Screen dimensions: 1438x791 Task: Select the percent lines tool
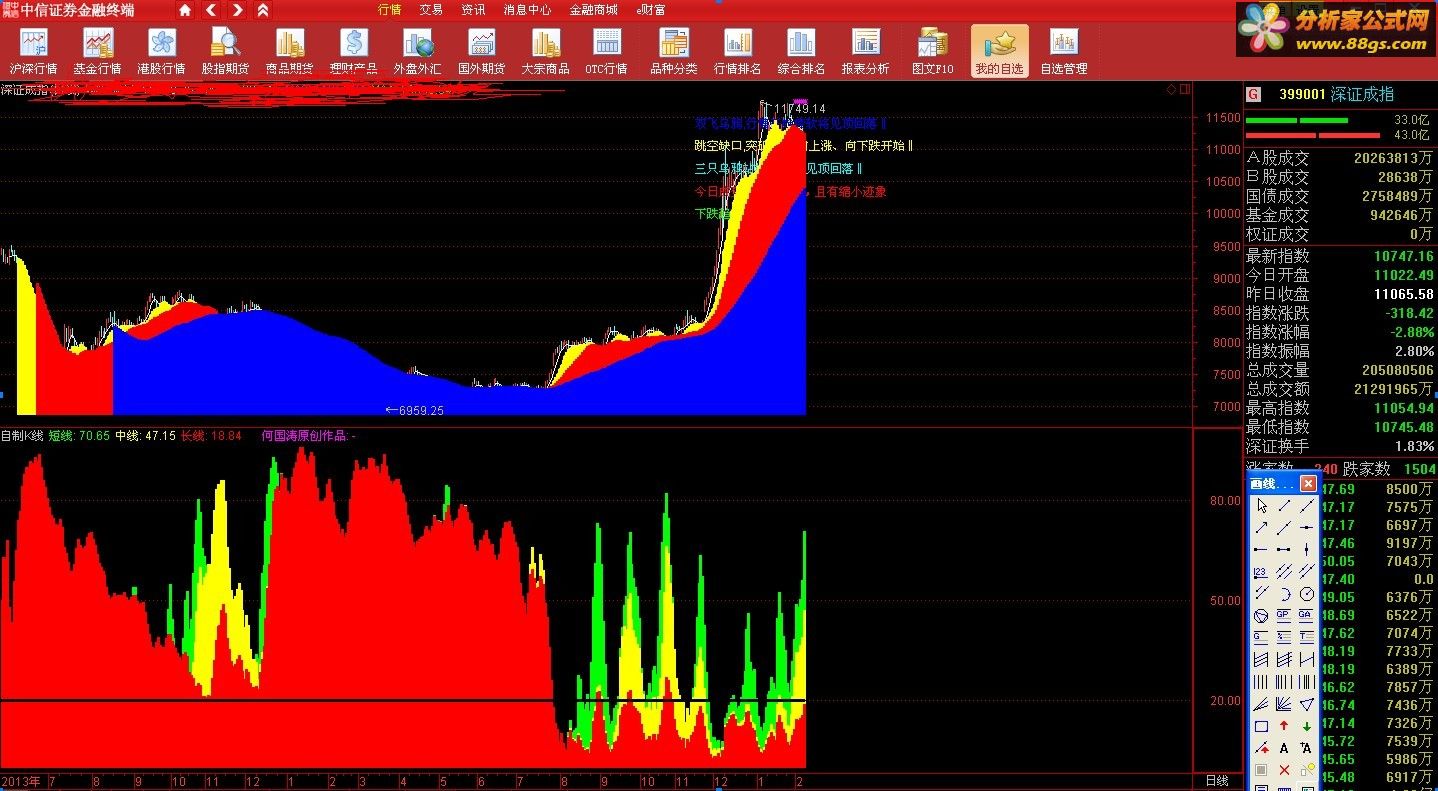click(1284, 636)
